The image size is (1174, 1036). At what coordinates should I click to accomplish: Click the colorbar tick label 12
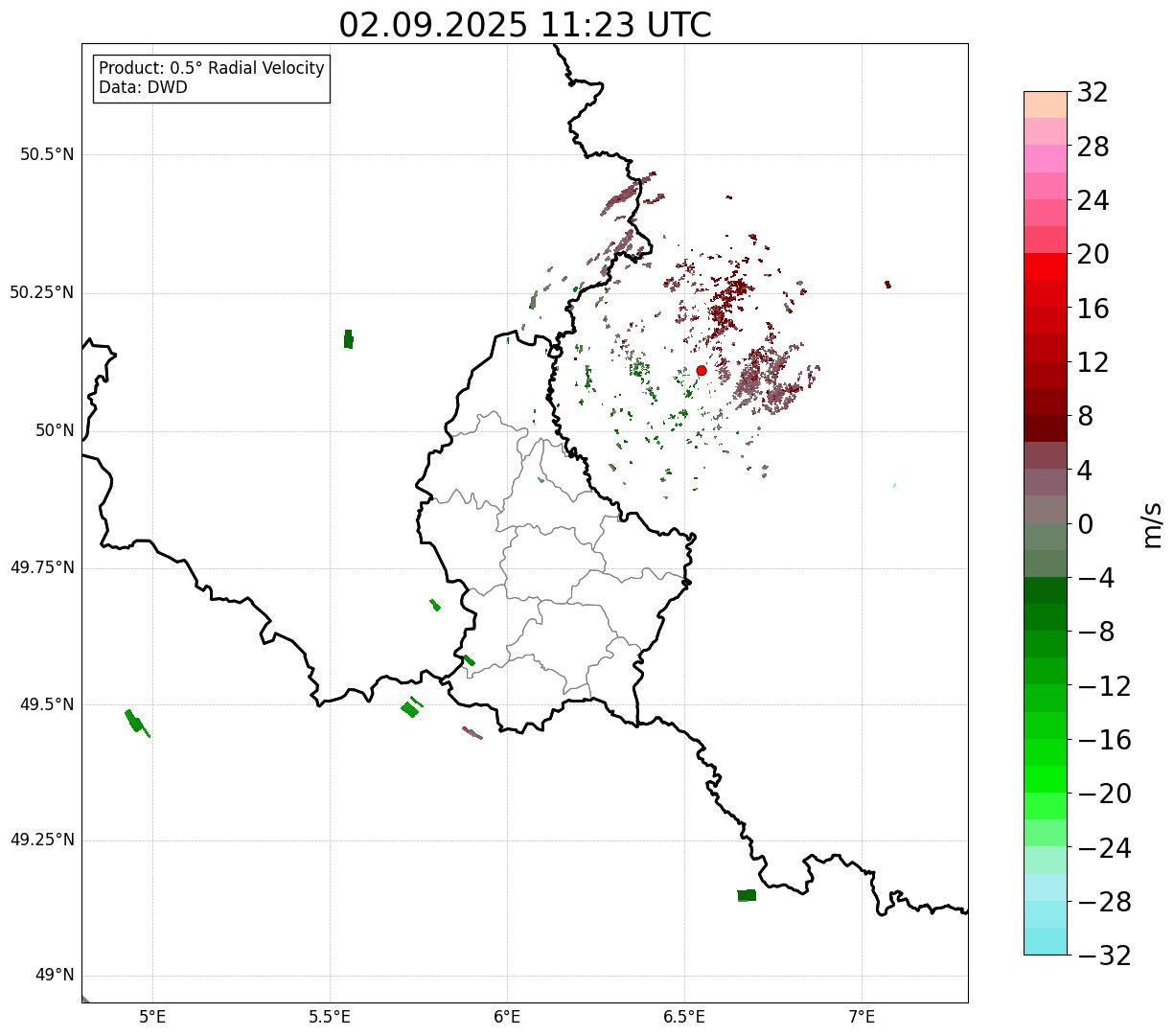[1093, 363]
